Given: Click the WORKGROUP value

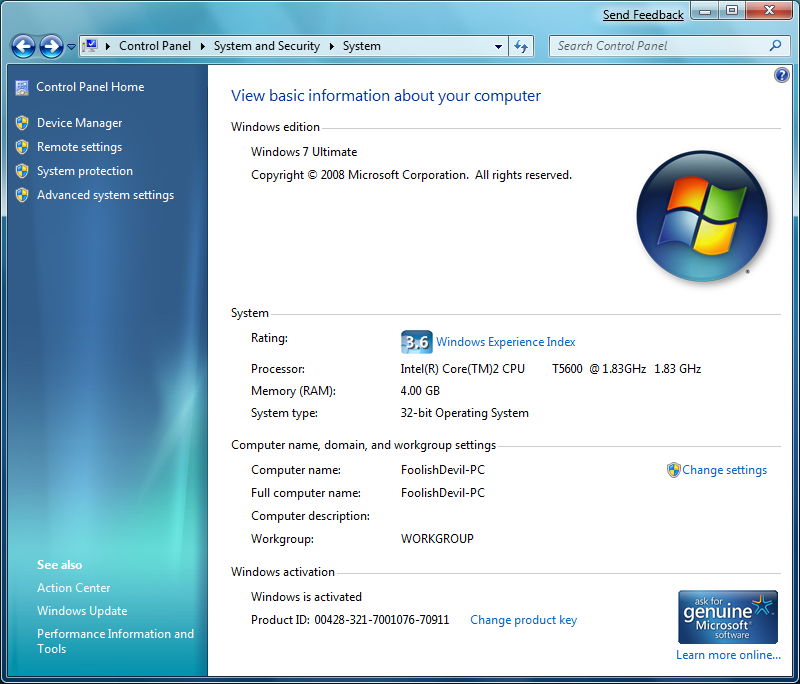Looking at the screenshot, I should [x=437, y=539].
